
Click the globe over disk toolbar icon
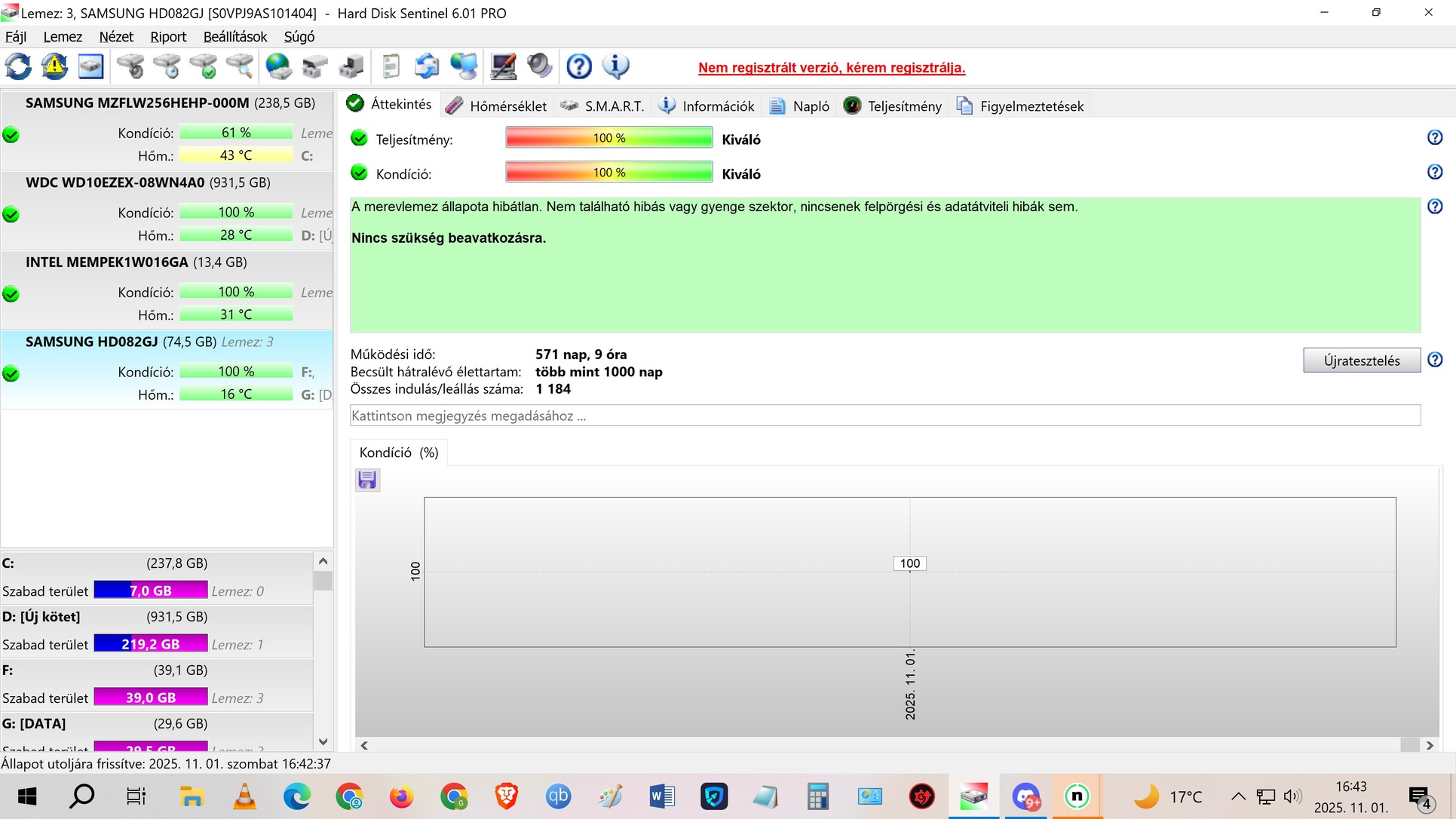coord(278,66)
